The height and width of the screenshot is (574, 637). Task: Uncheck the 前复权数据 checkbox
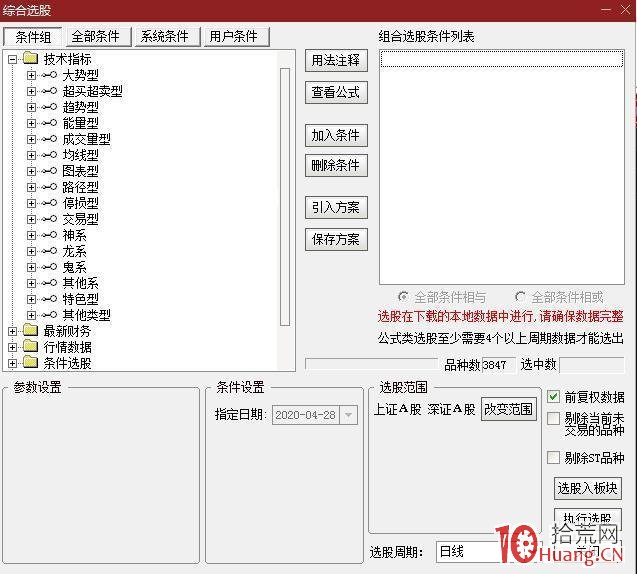point(553,396)
